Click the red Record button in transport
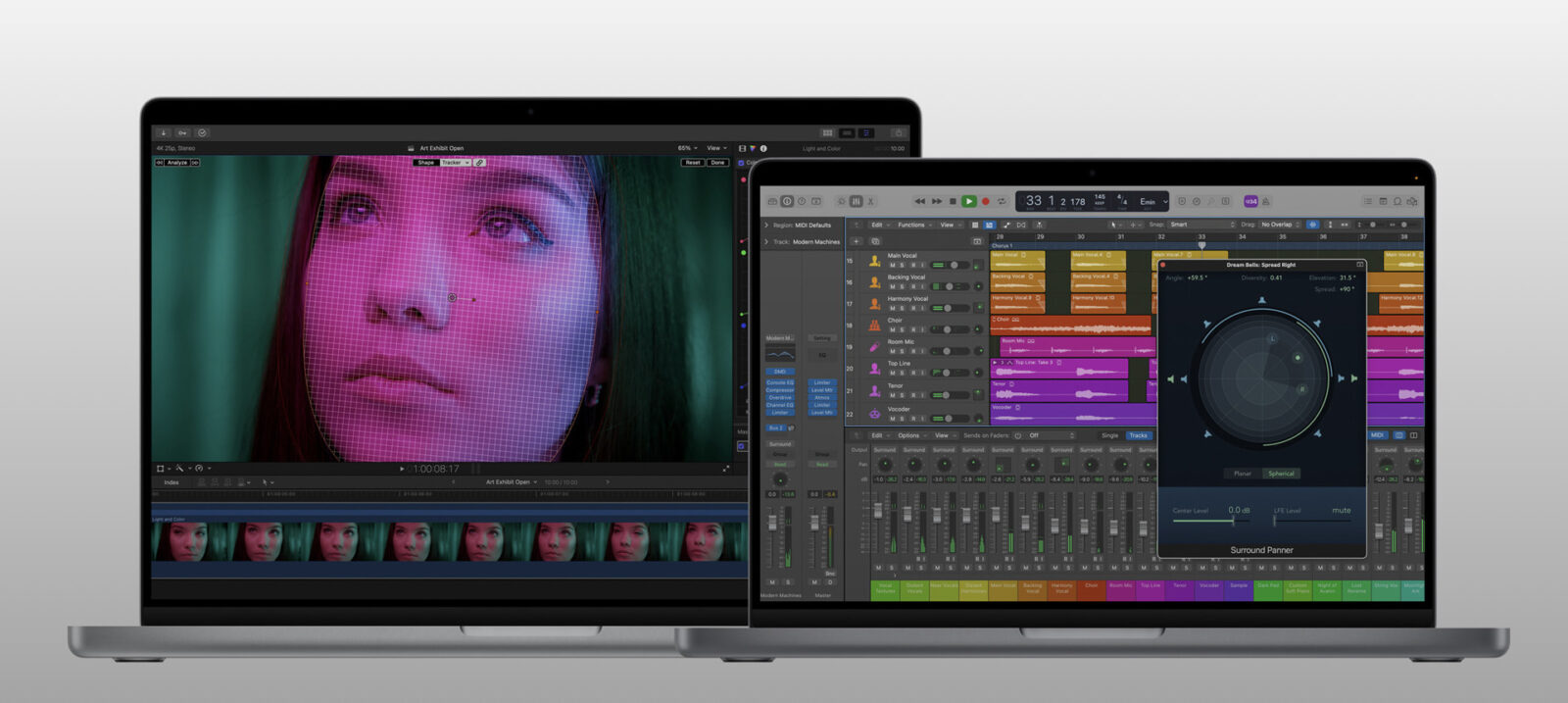 point(985,201)
